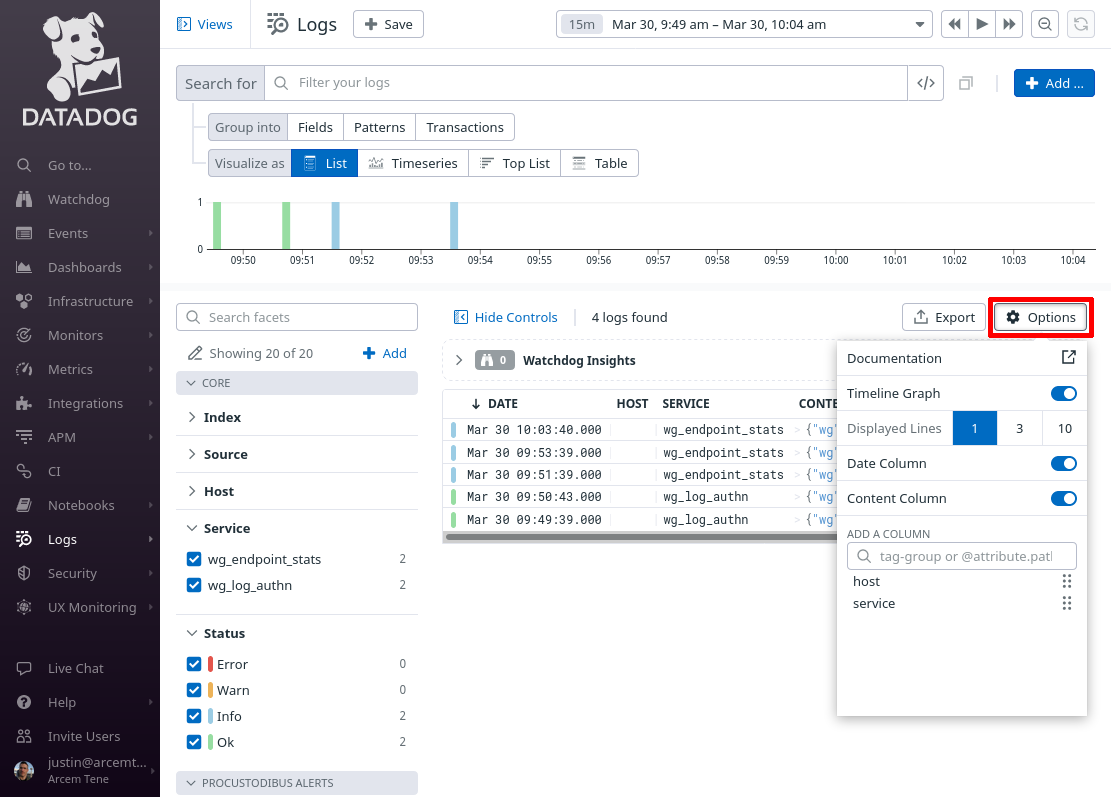Open CI in the sidebar
1111x797 pixels.
[54, 471]
